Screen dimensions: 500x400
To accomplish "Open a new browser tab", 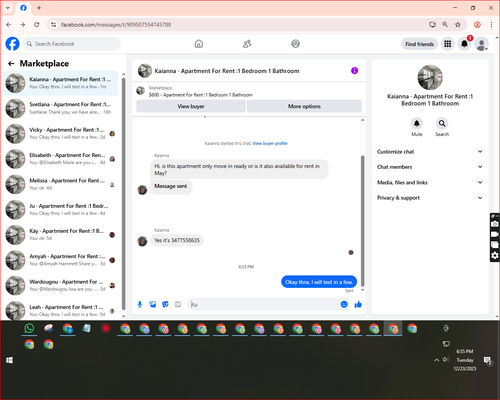I will 39,8.
